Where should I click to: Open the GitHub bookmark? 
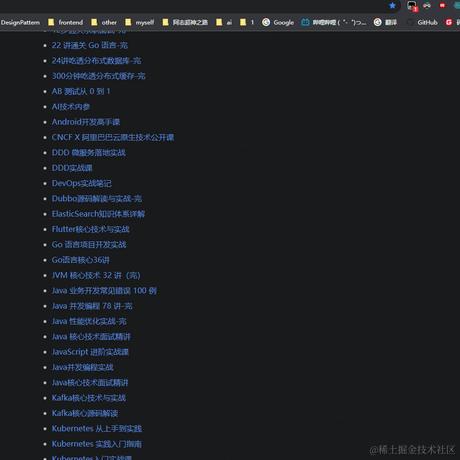pyautogui.click(x=423, y=22)
